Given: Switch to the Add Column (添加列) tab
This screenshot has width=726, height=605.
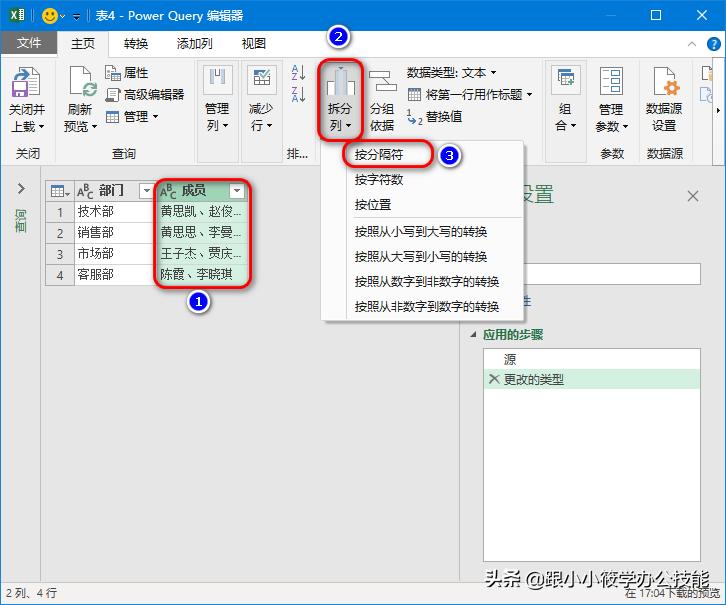Looking at the screenshot, I should click(x=194, y=44).
